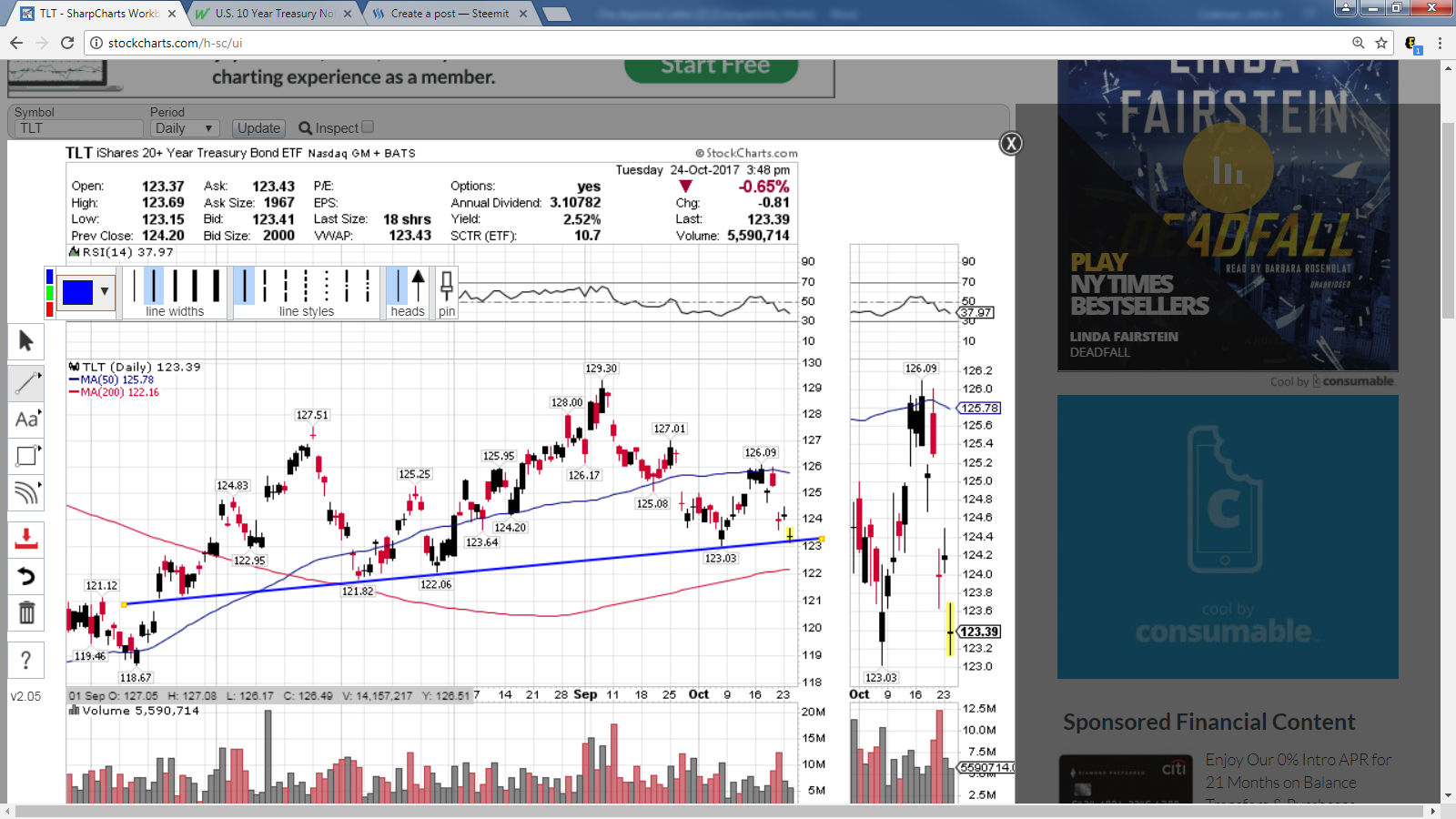The width and height of the screenshot is (1456, 819).
Task: Open the Chrome three-dot menu
Action: [x=1440, y=43]
